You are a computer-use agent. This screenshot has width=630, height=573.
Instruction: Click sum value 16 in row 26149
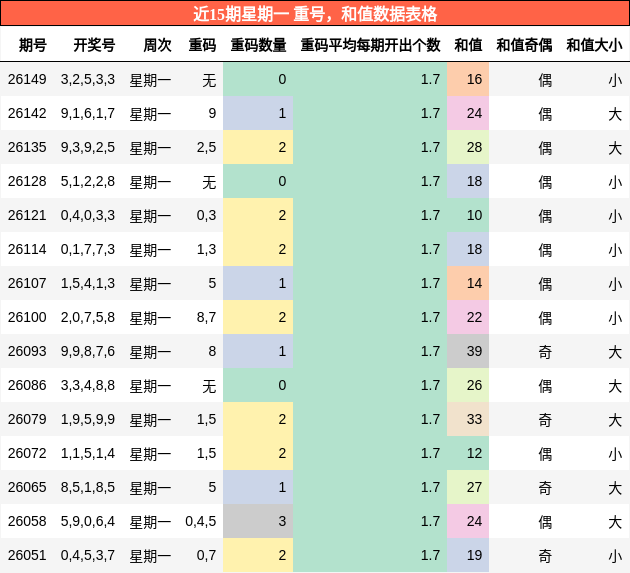pyautogui.click(x=474, y=79)
